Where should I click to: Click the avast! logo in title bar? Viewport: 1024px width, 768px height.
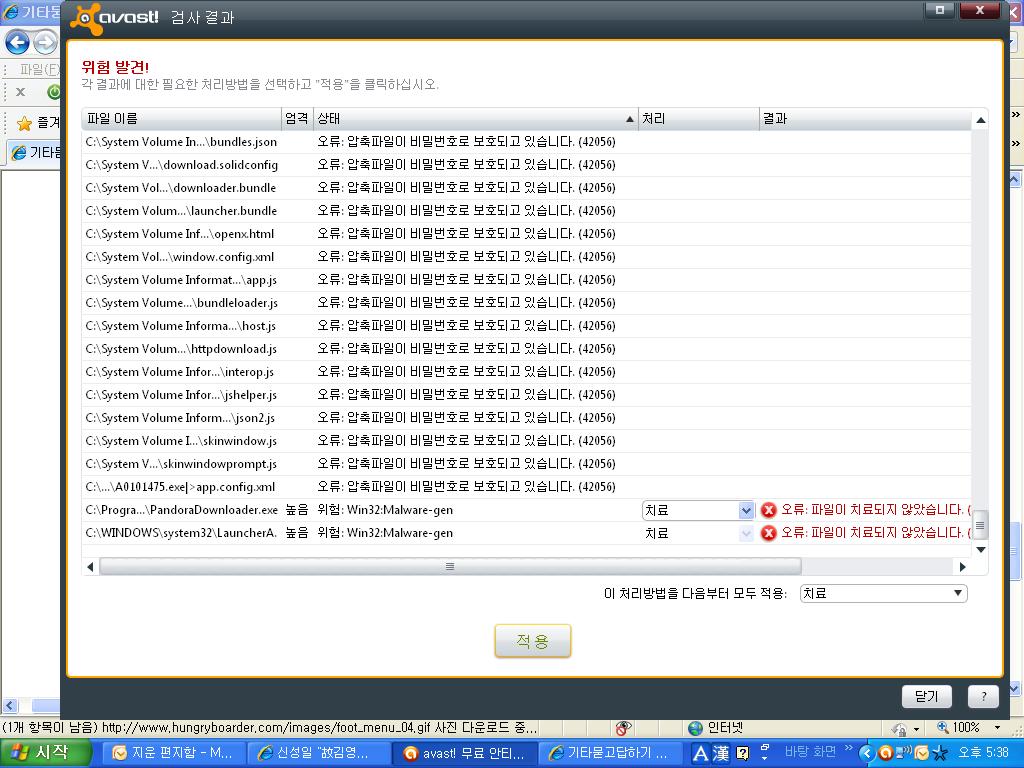tap(116, 17)
